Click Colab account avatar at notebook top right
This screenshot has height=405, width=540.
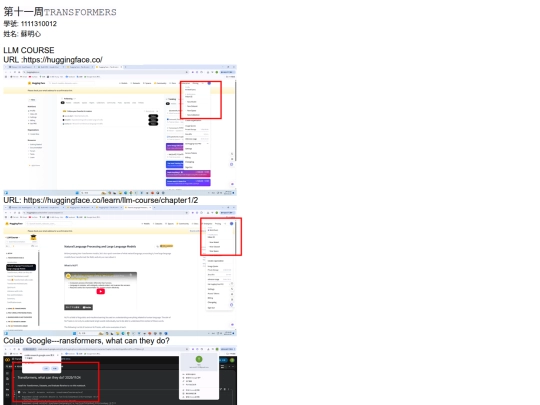pyautogui.click(x=232, y=360)
